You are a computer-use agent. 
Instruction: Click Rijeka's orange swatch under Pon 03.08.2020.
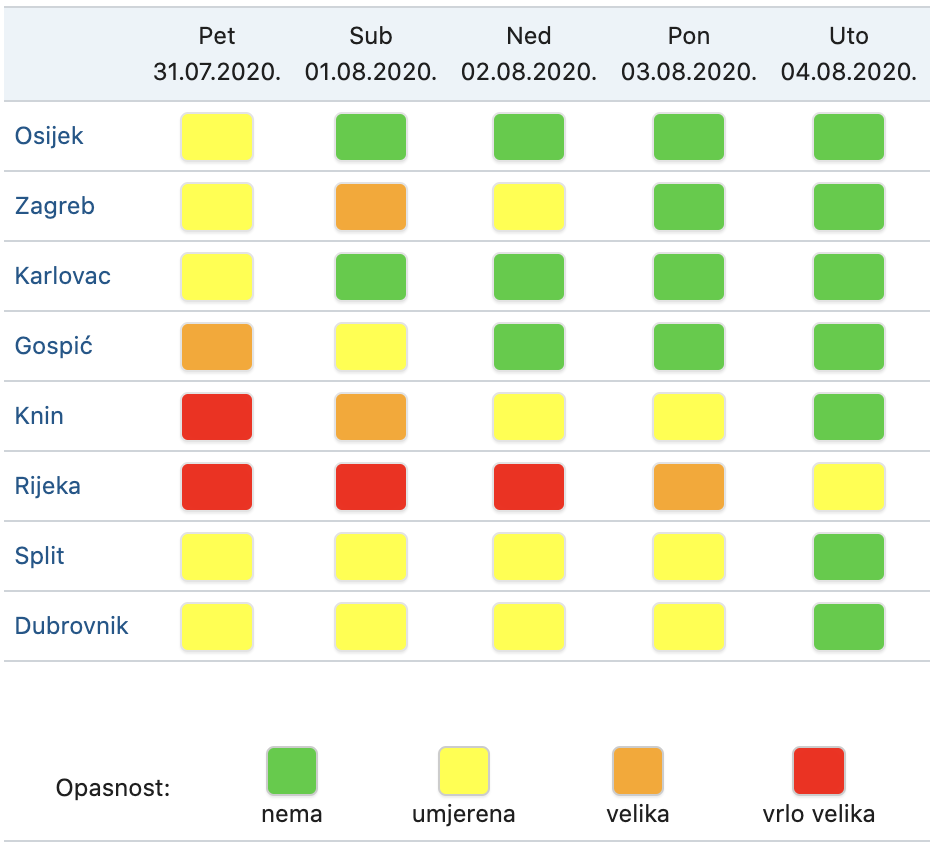pyautogui.click(x=689, y=487)
